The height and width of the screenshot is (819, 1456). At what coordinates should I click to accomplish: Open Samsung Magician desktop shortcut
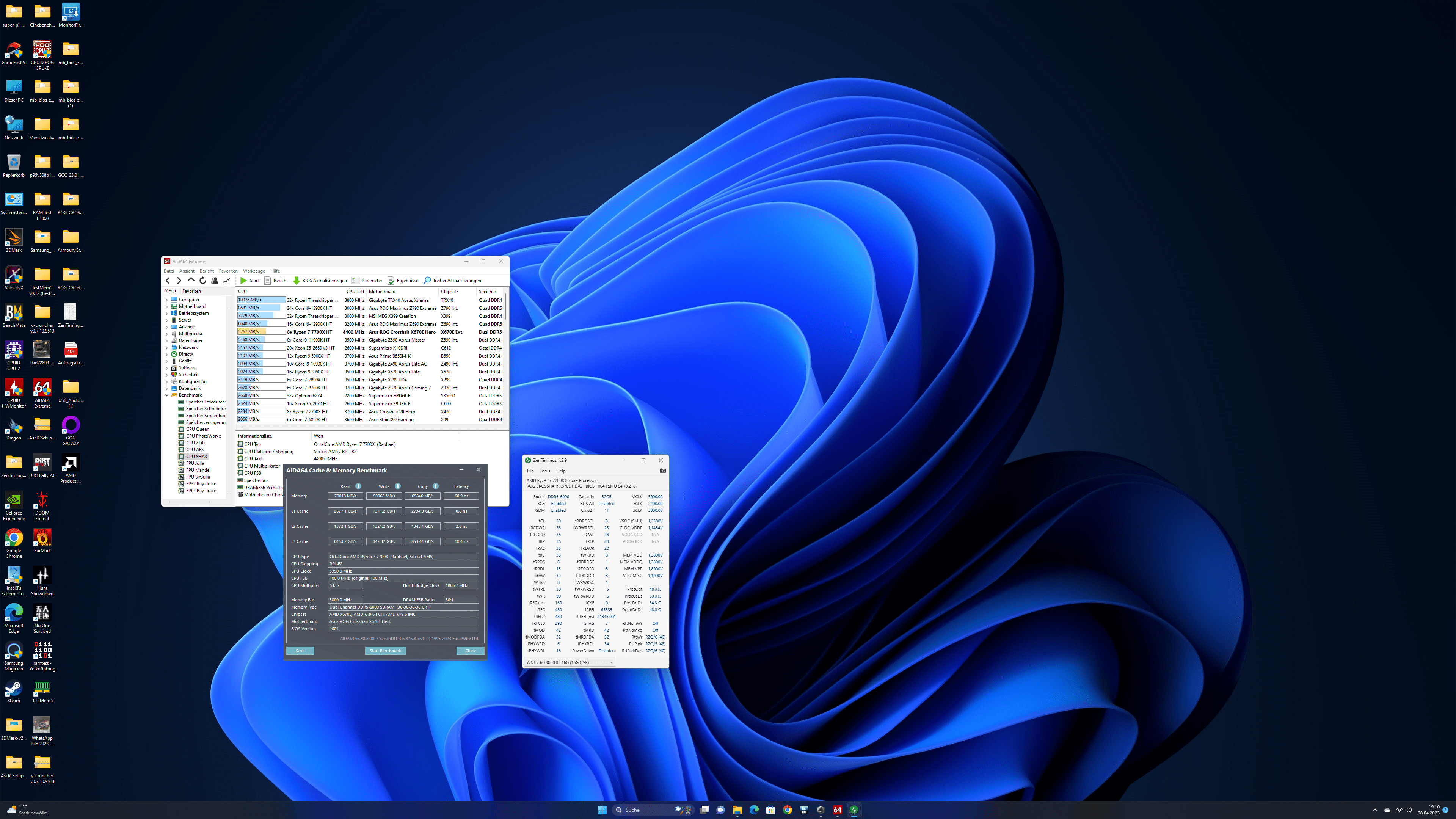[14, 656]
